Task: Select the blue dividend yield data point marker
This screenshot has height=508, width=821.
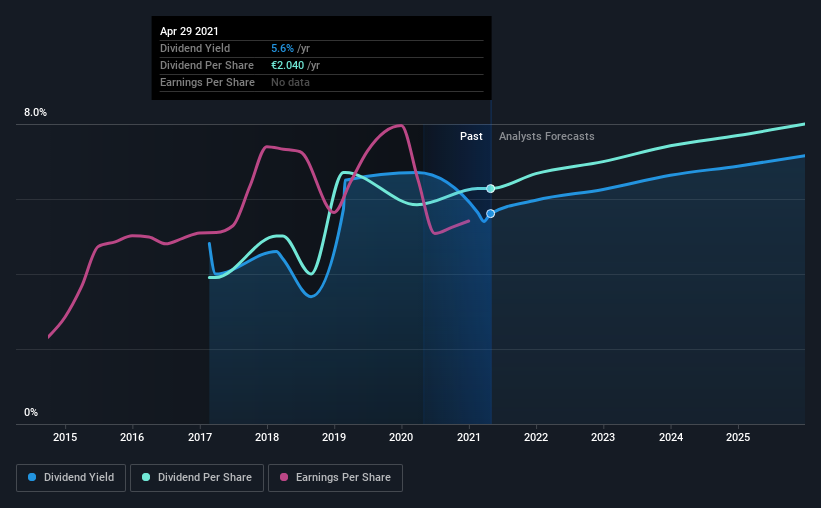Action: pos(491,214)
